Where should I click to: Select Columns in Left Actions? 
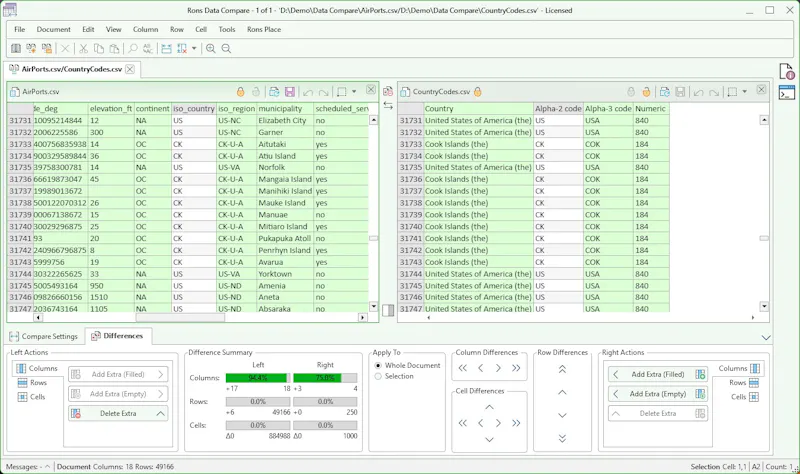pos(37,368)
